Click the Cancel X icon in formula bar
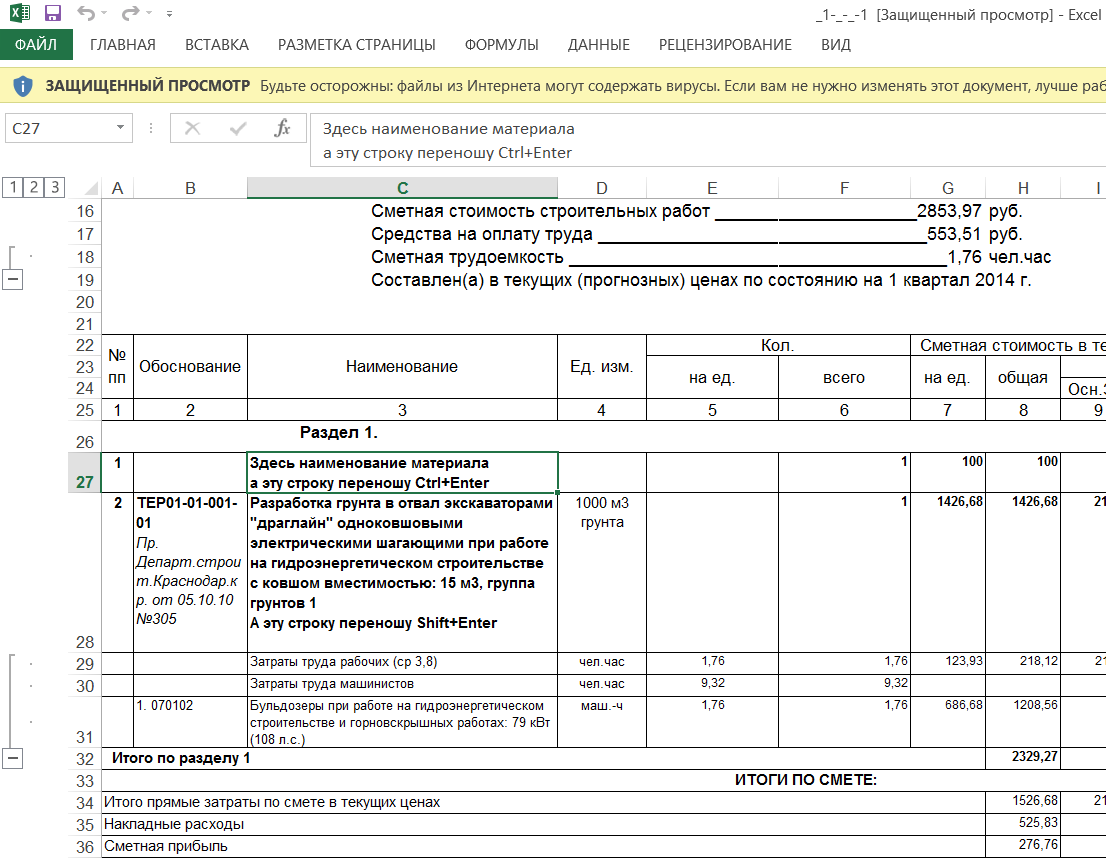This screenshot has width=1106, height=858. pyautogui.click(x=193, y=128)
